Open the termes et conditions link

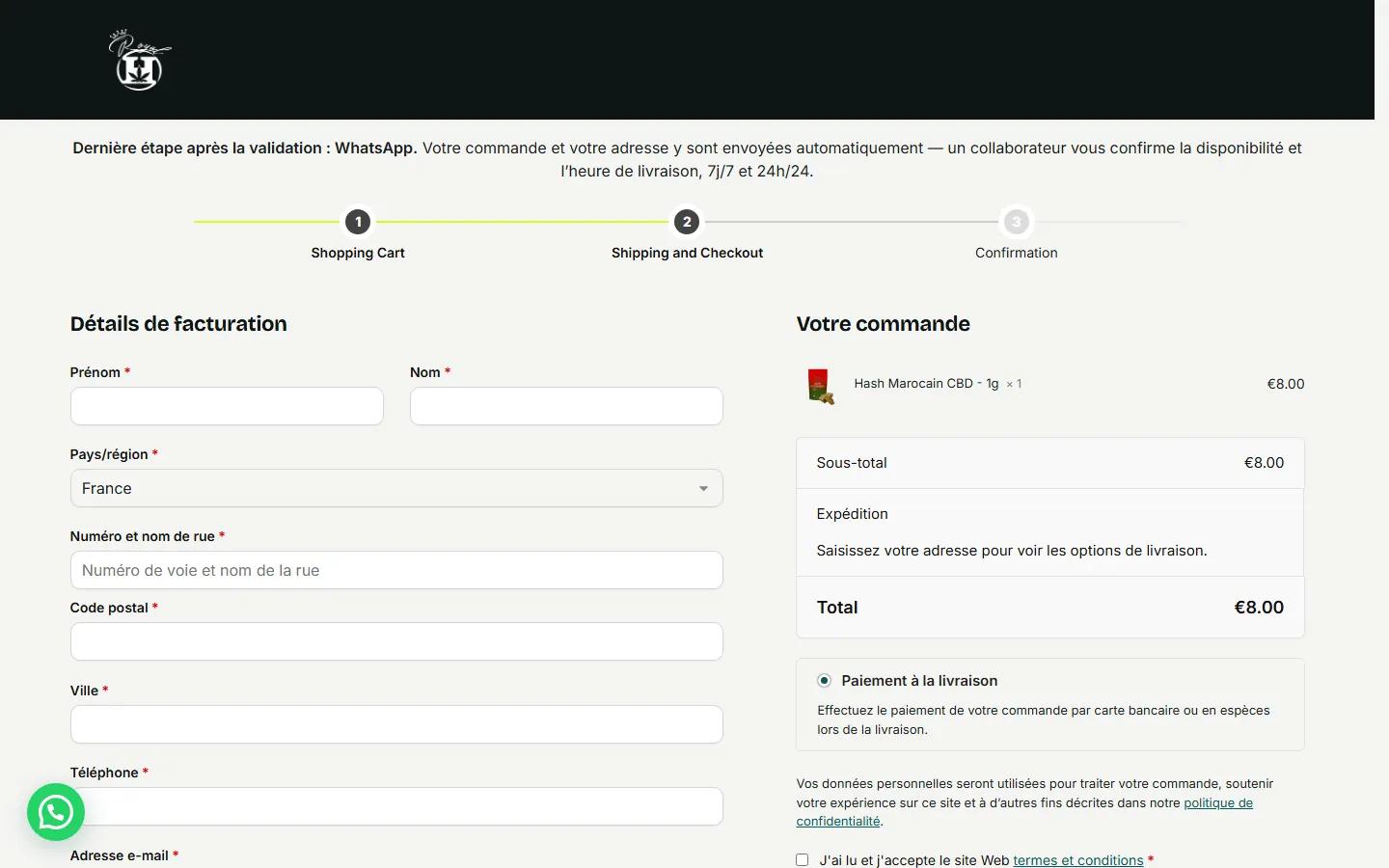click(x=1078, y=860)
